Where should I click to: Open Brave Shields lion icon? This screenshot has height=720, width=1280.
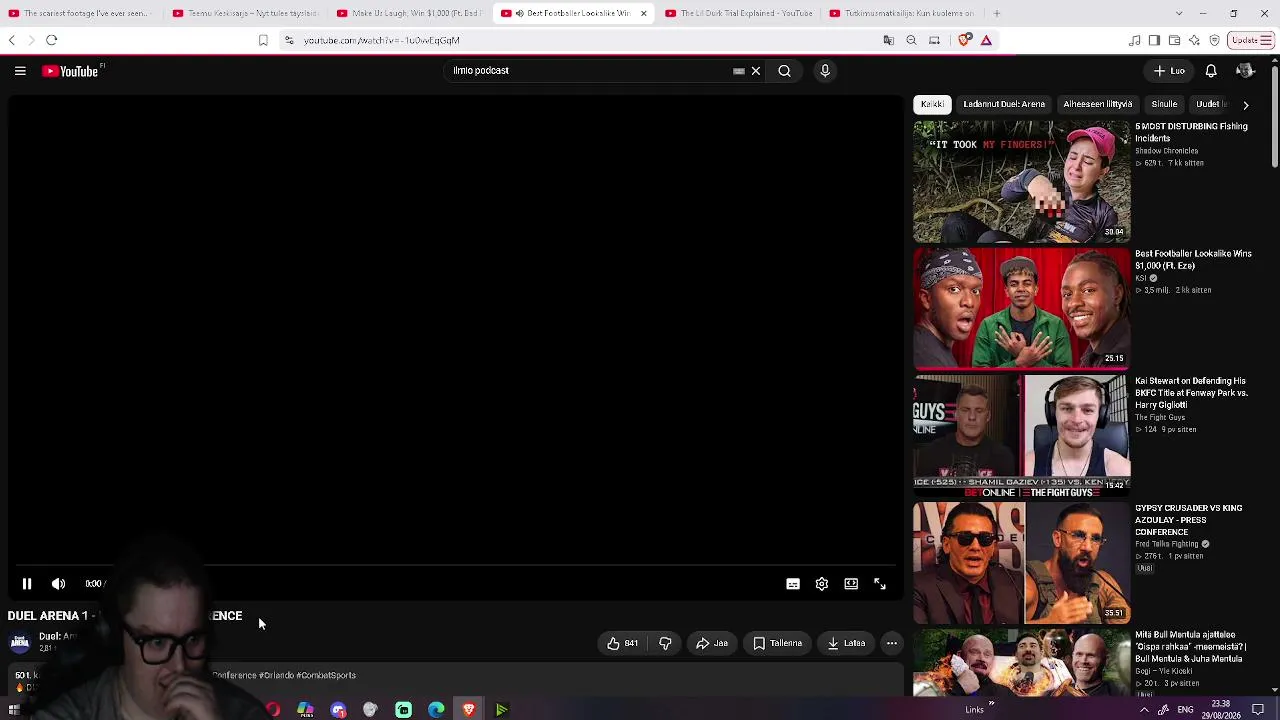(964, 40)
